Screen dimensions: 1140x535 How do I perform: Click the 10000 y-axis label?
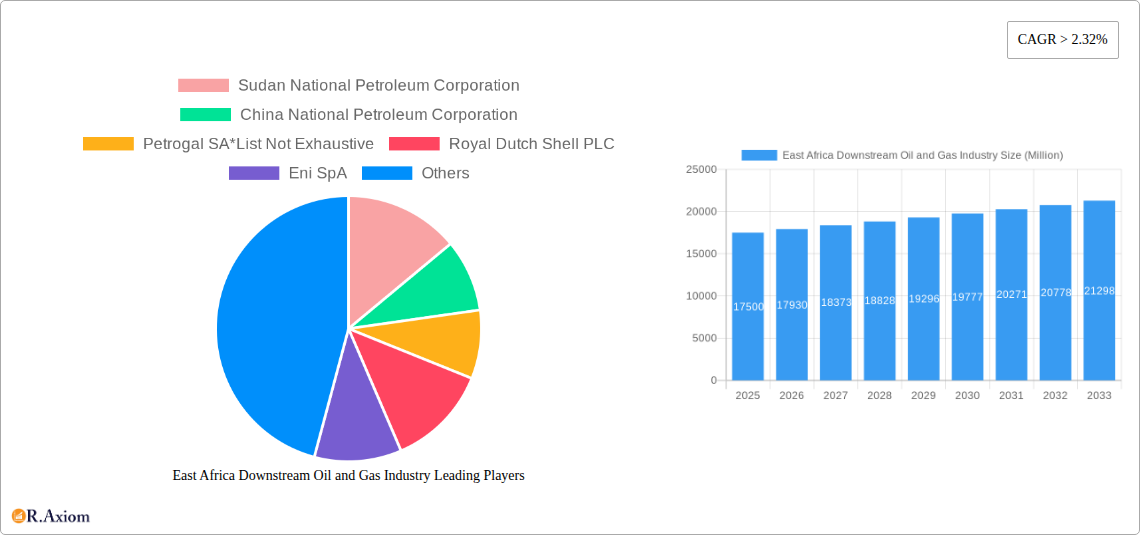coord(701,296)
